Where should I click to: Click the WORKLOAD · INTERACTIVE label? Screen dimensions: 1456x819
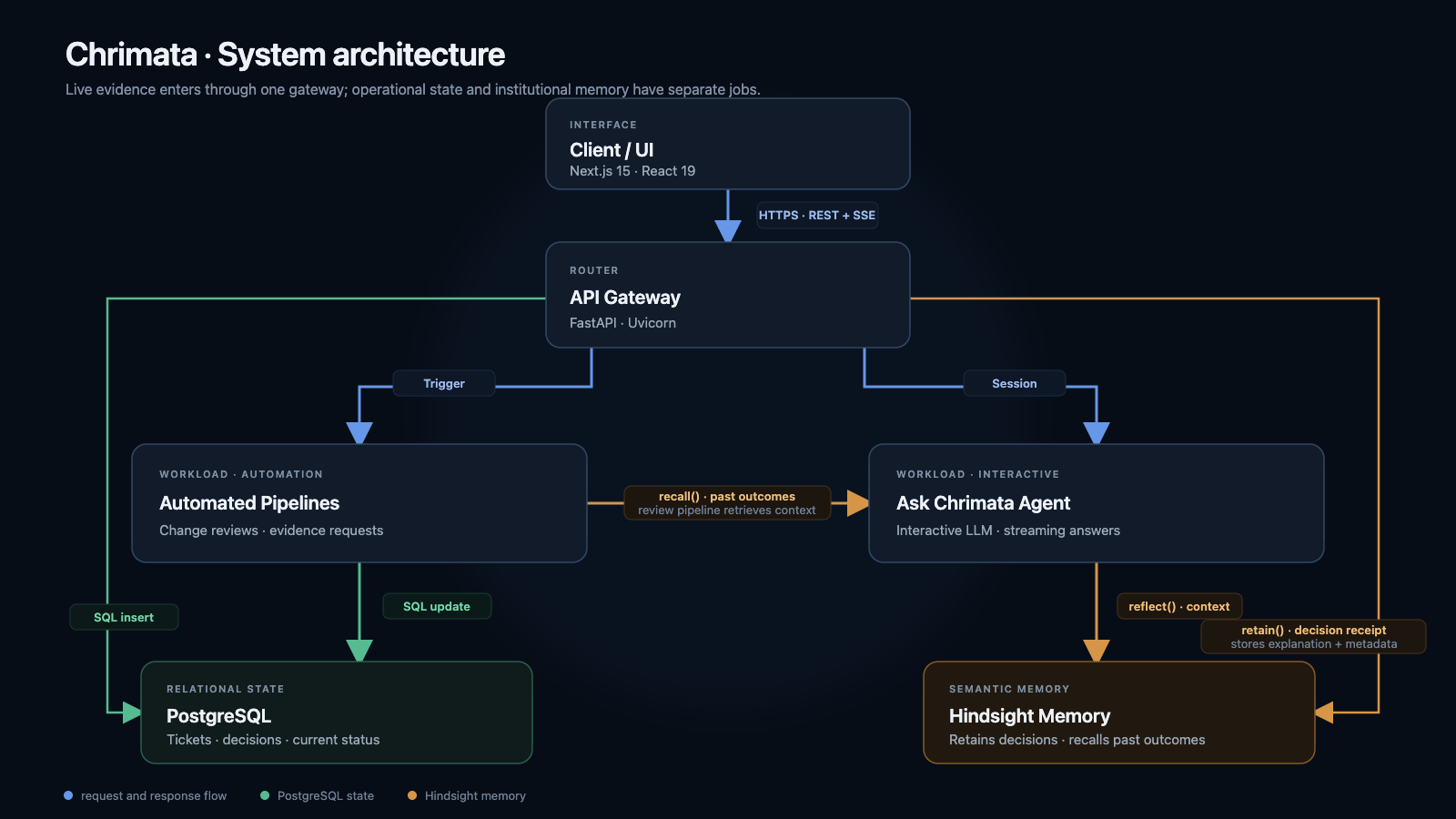point(978,474)
